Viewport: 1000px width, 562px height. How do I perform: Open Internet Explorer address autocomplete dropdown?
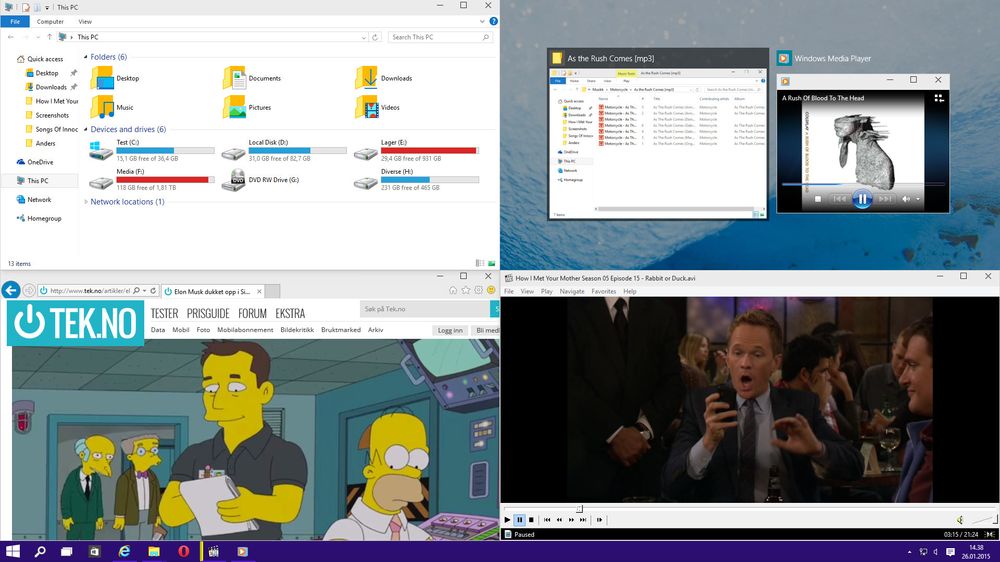point(145,291)
